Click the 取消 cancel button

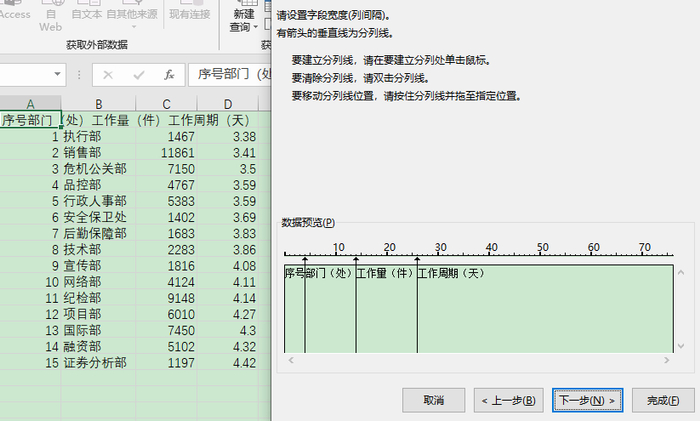click(x=433, y=400)
